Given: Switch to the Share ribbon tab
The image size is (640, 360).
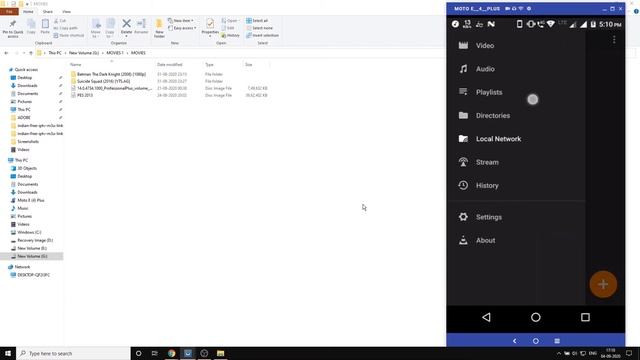Looking at the screenshot, I should coord(48,12).
